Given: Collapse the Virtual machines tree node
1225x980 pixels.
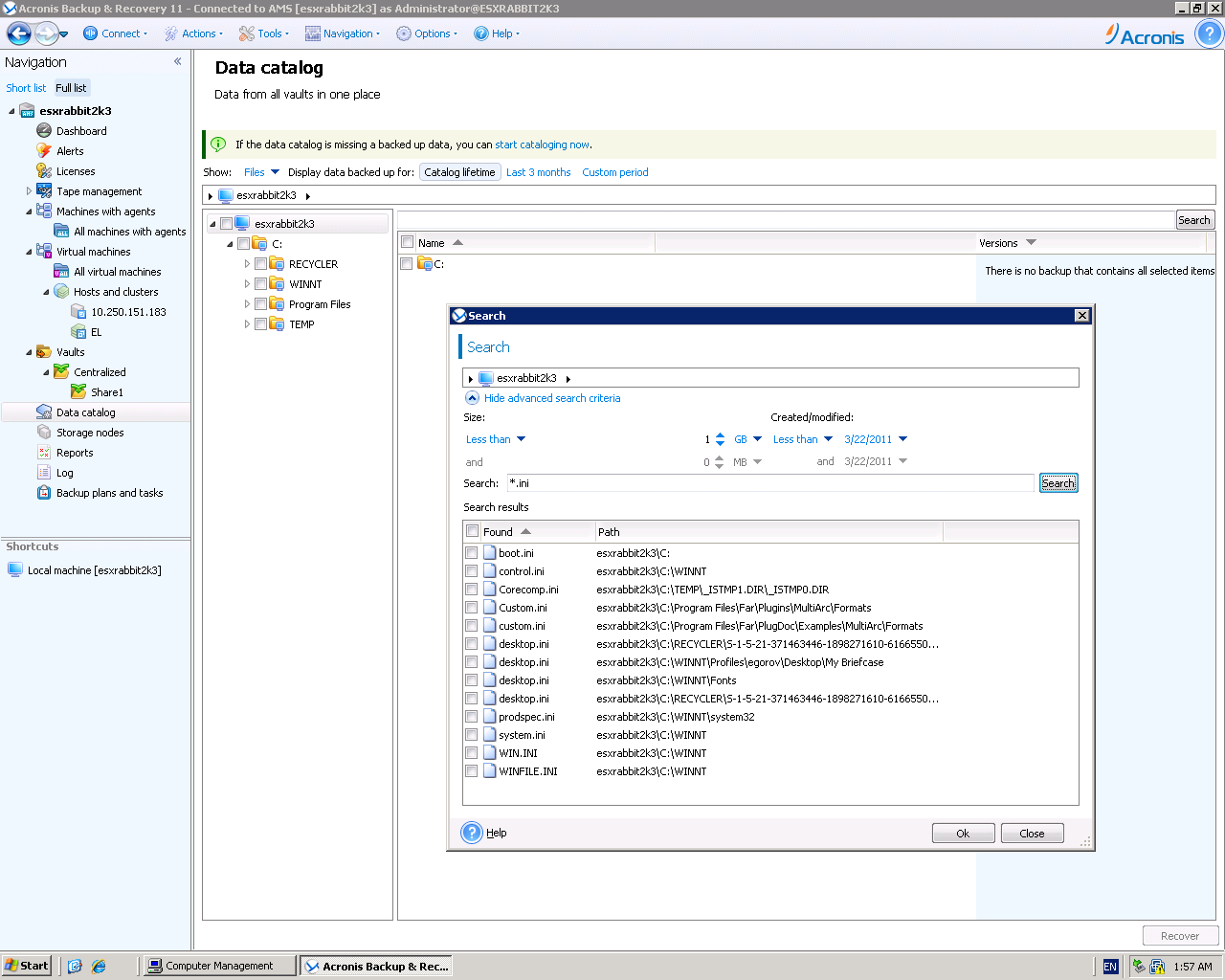Looking at the screenshot, I should [x=29, y=252].
